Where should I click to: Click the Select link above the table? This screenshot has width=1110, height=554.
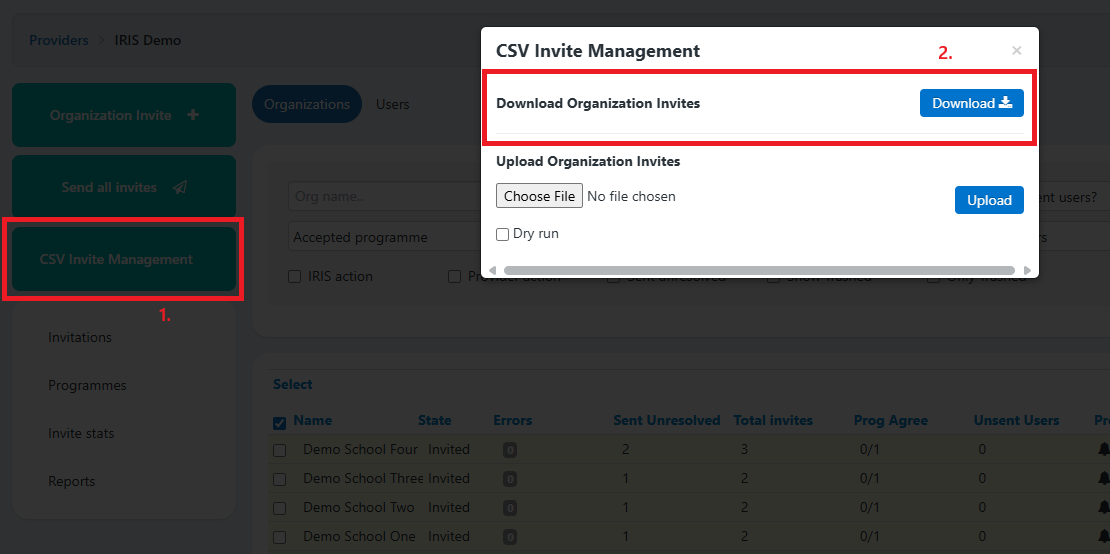point(292,384)
